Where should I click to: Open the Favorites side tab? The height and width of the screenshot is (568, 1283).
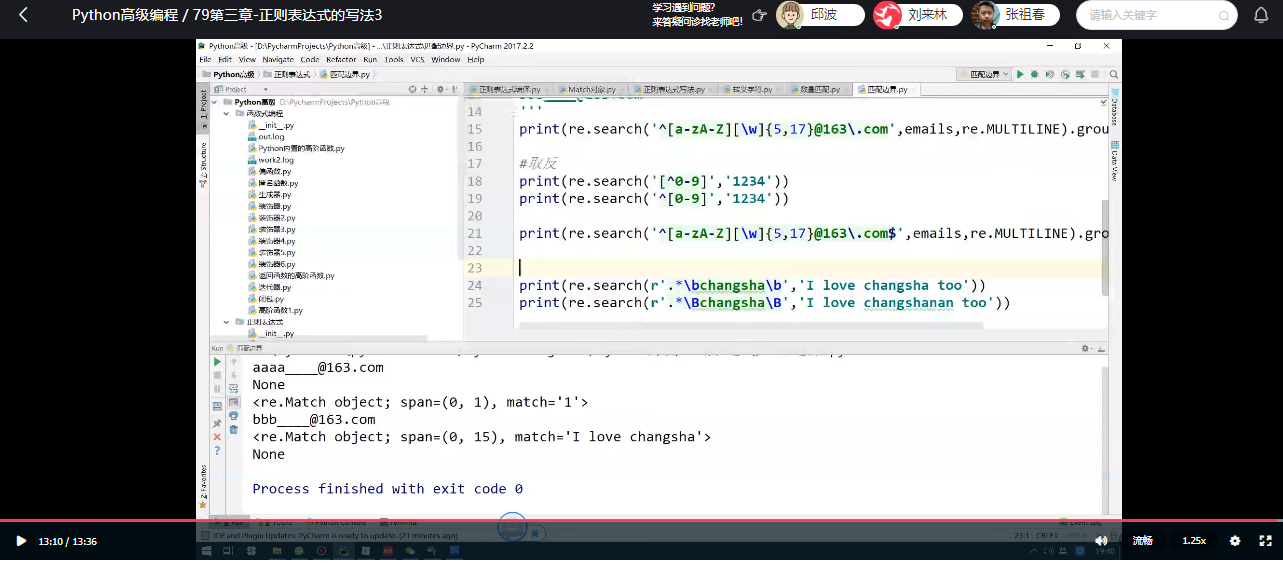point(203,487)
